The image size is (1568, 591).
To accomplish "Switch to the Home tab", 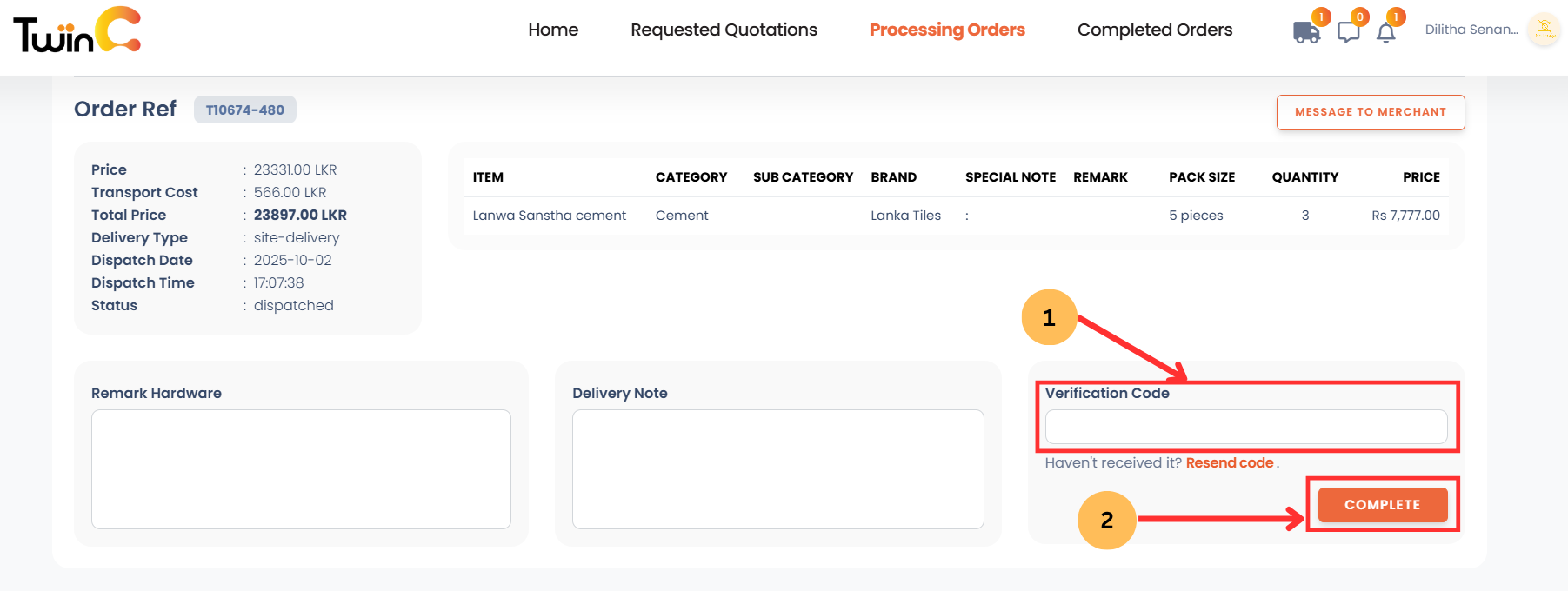I will (553, 29).
